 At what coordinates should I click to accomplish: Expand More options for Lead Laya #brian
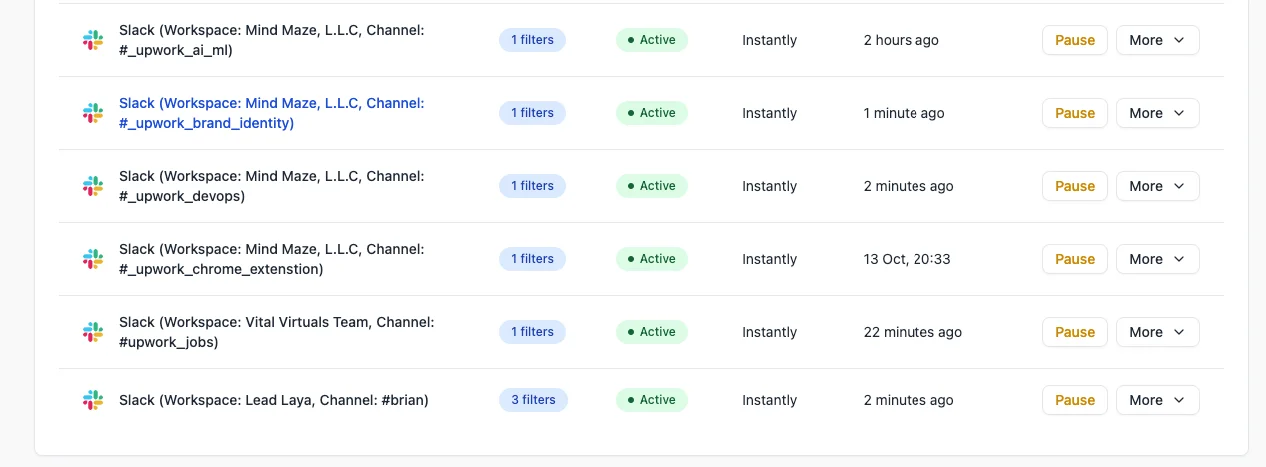point(1157,400)
